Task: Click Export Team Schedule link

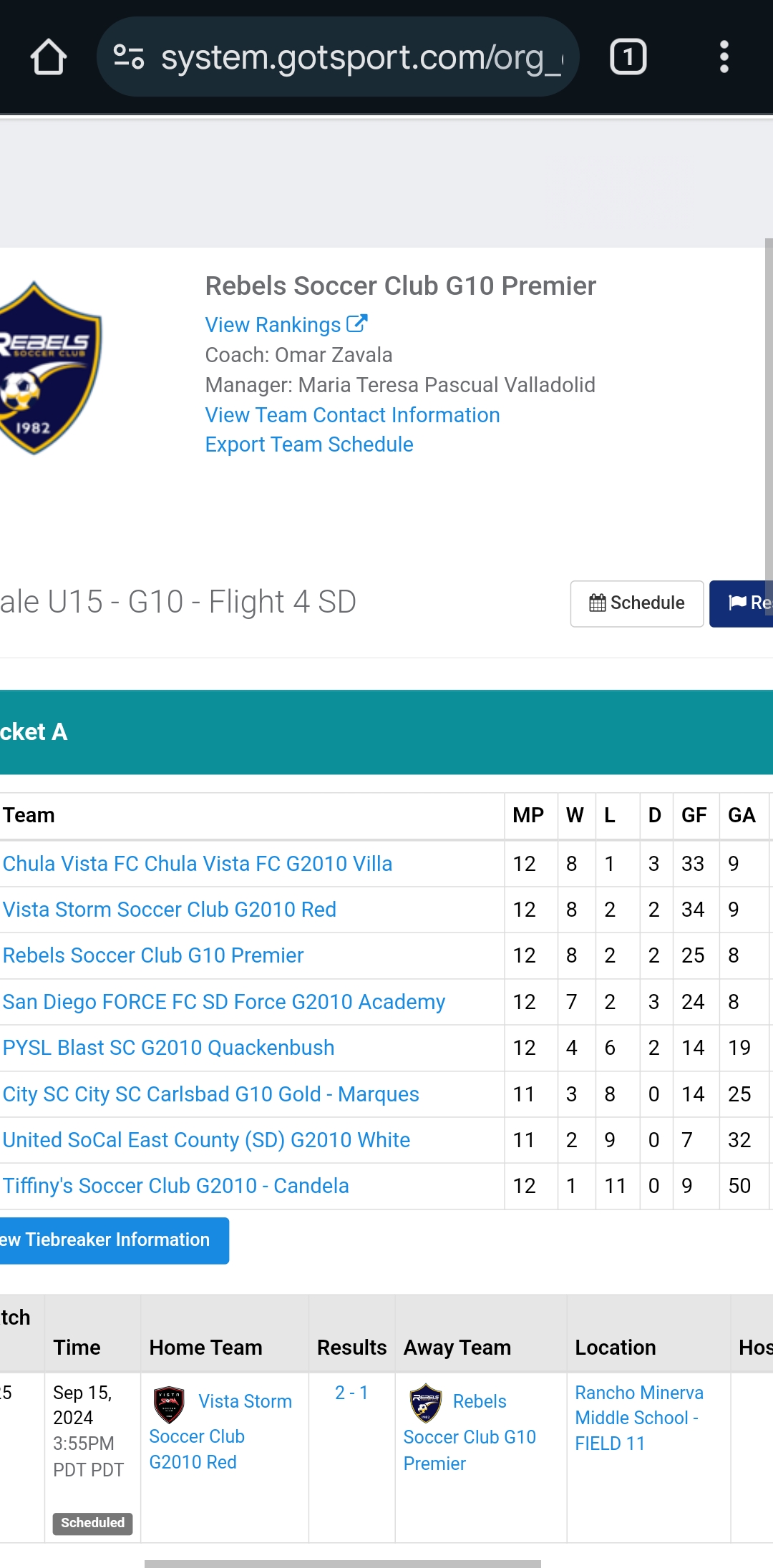Action: (x=309, y=444)
